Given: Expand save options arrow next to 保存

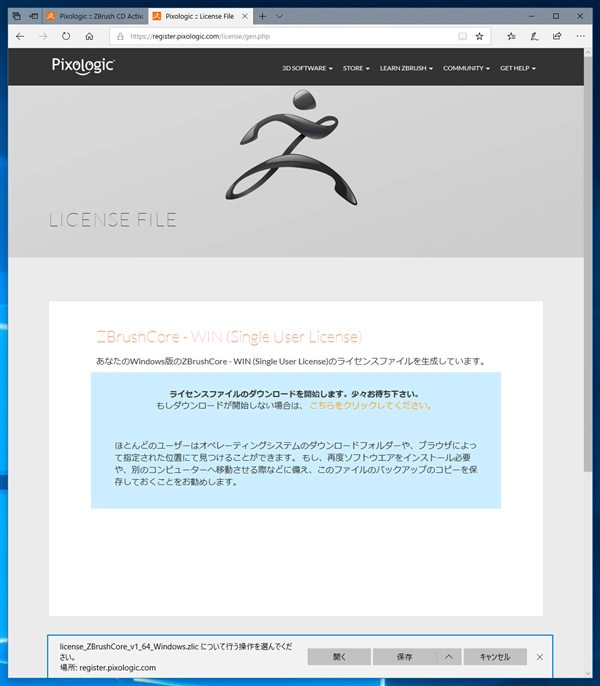Looking at the screenshot, I should pyautogui.click(x=449, y=657).
